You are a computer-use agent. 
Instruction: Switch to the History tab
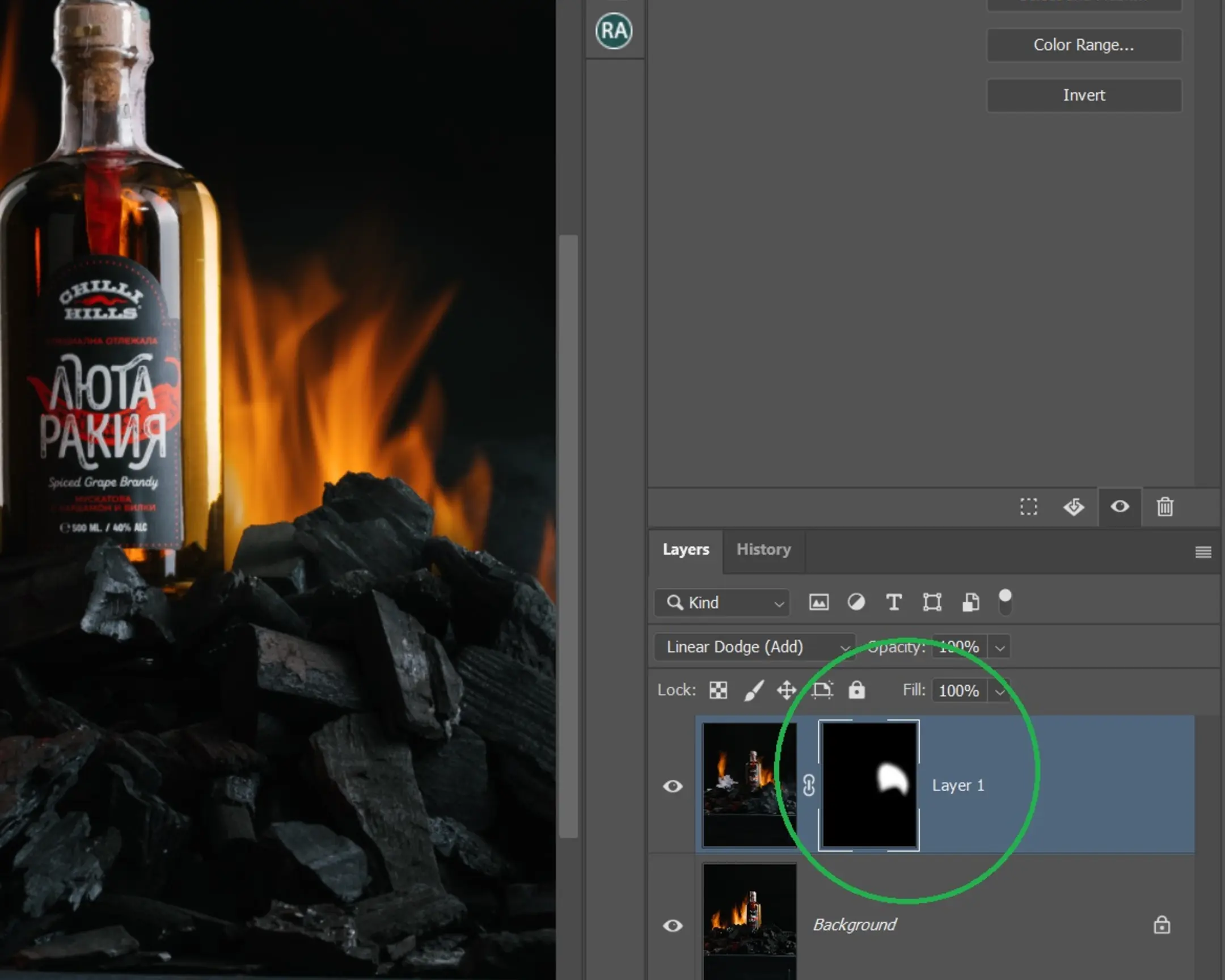coord(763,550)
